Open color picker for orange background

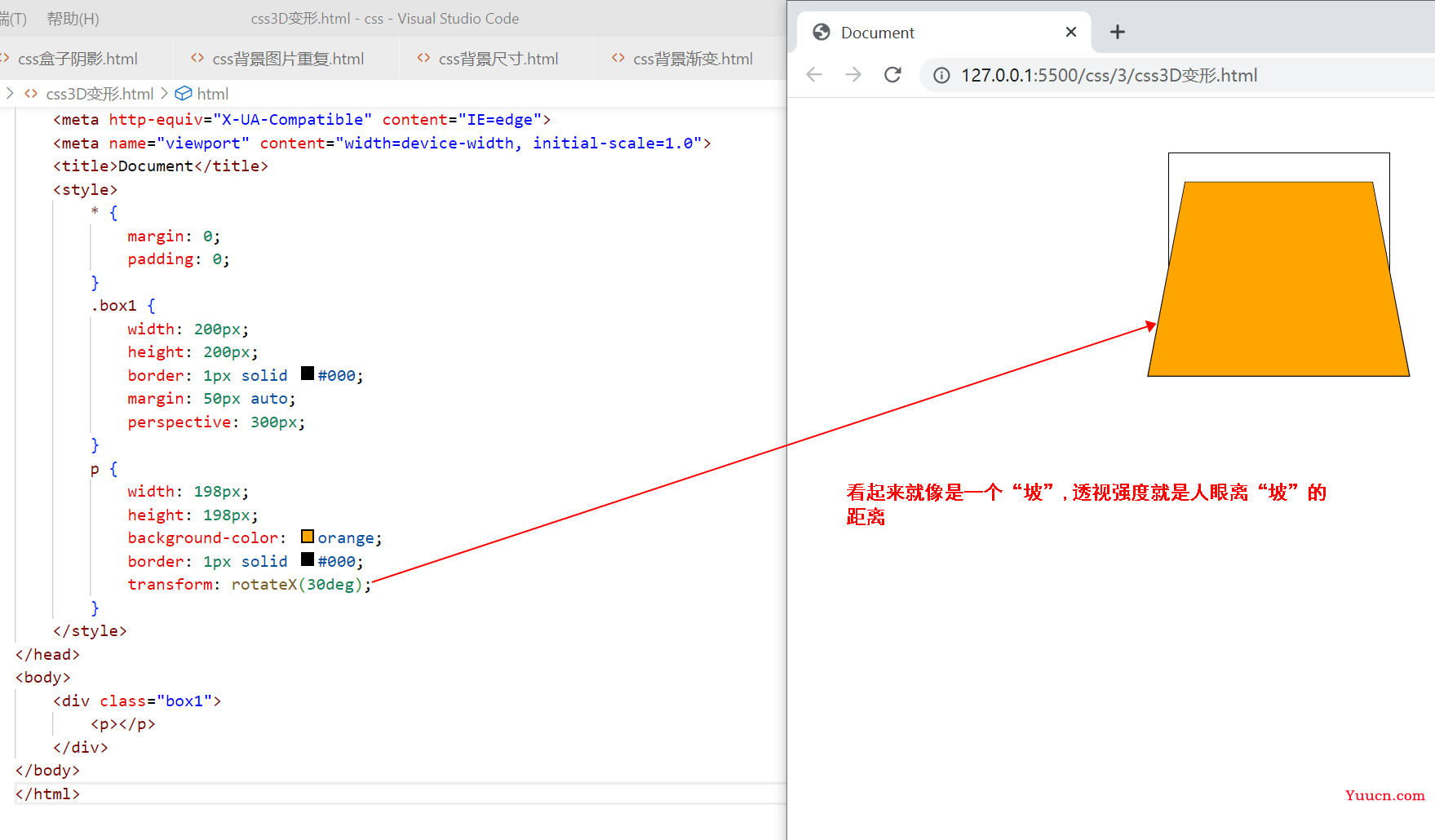308,536
